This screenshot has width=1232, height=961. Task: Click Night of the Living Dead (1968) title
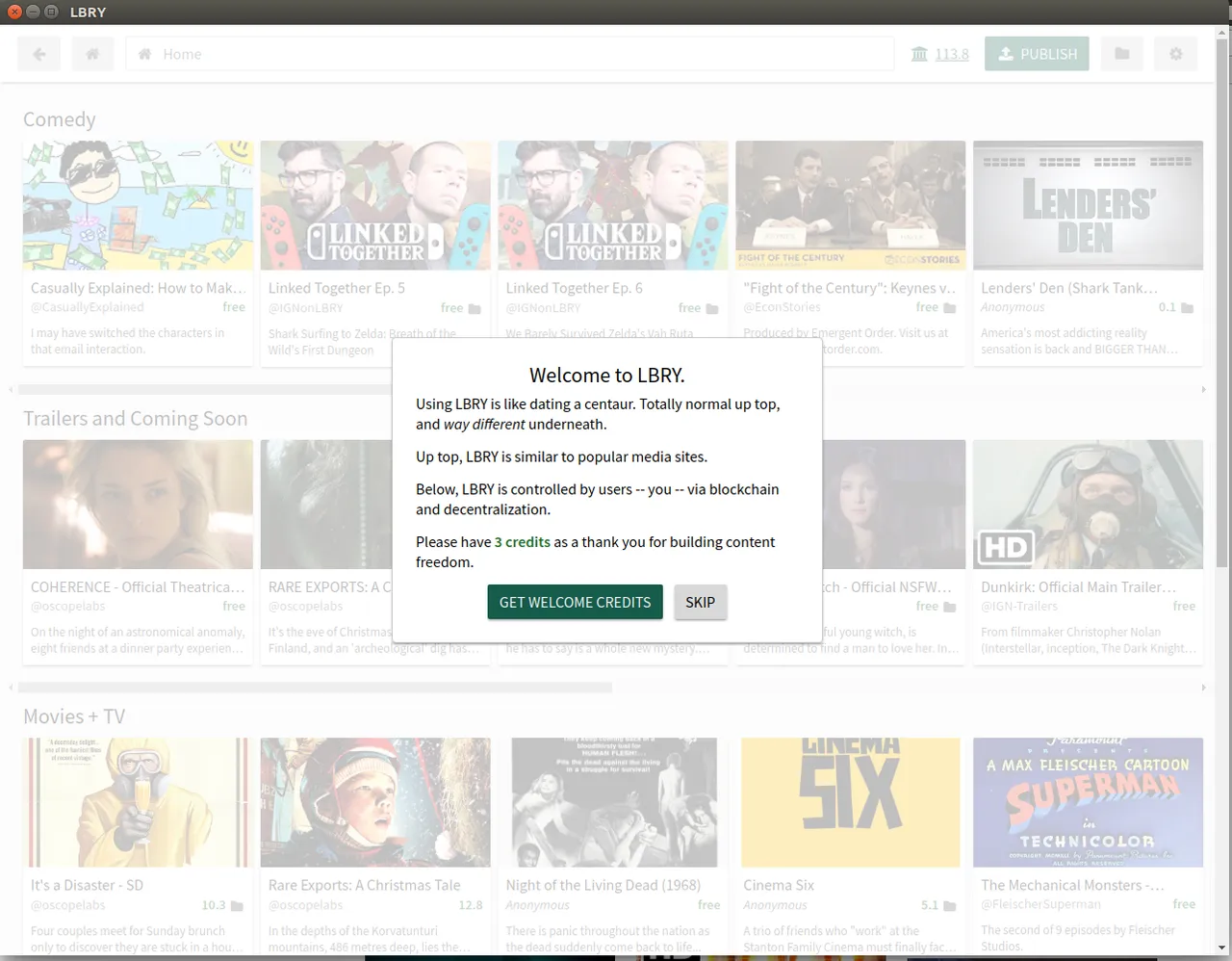coord(603,885)
